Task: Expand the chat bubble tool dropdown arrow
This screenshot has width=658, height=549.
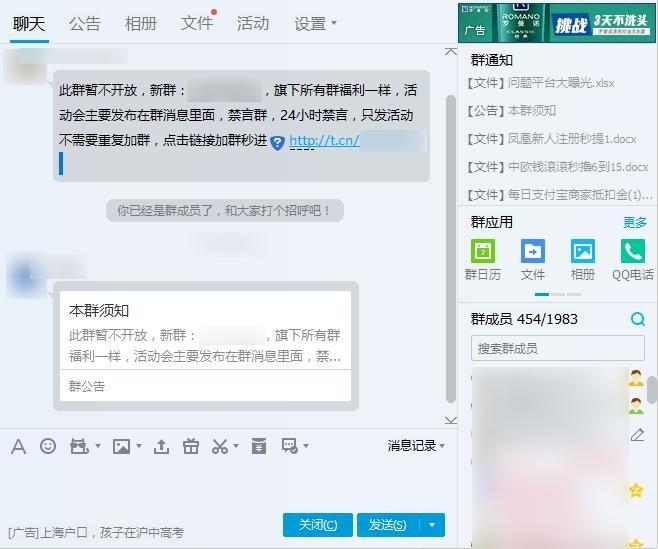Action: coord(306,446)
